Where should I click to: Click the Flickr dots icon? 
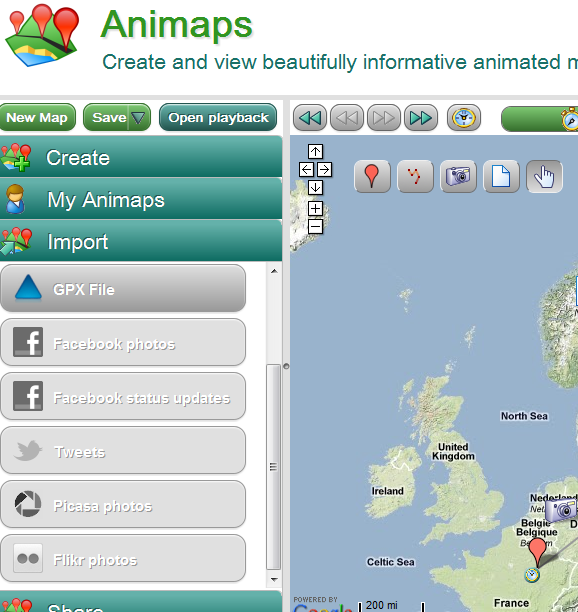coord(28,558)
